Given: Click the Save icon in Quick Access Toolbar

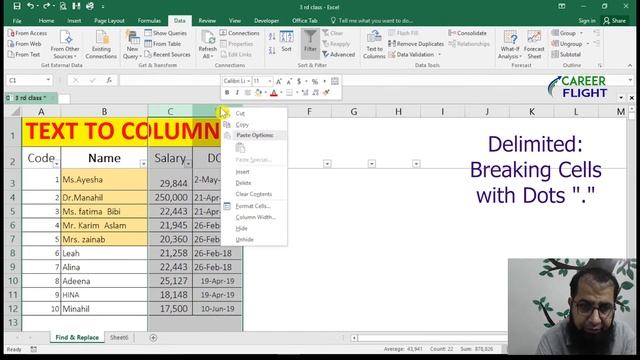Looking at the screenshot, I should pos(17,6).
